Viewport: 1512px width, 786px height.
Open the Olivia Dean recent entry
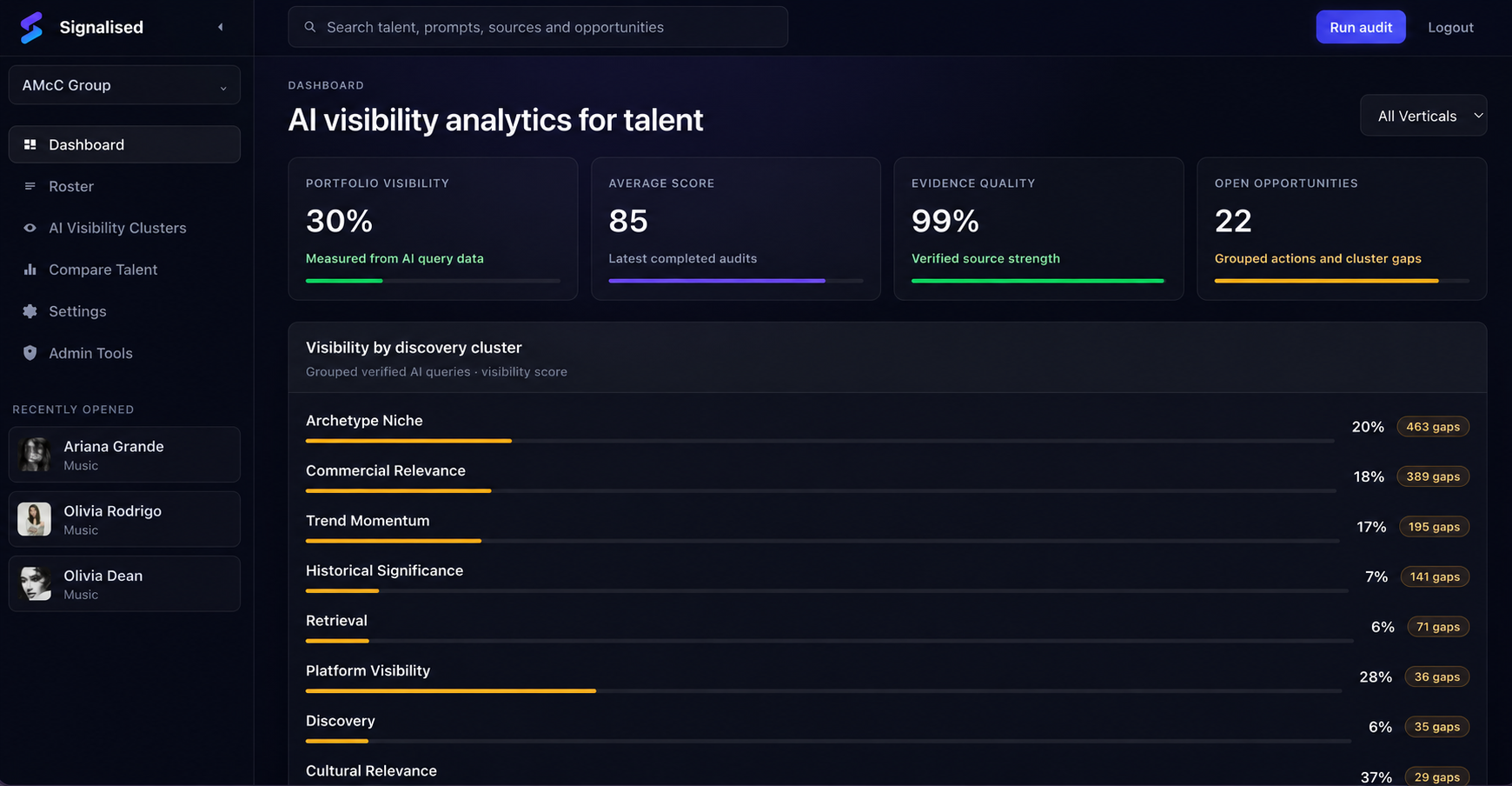point(124,583)
